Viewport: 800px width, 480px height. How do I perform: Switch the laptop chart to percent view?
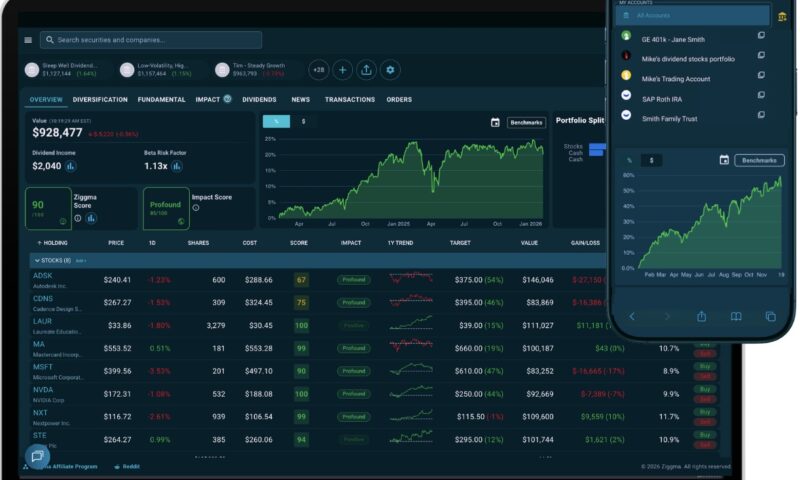tap(276, 121)
